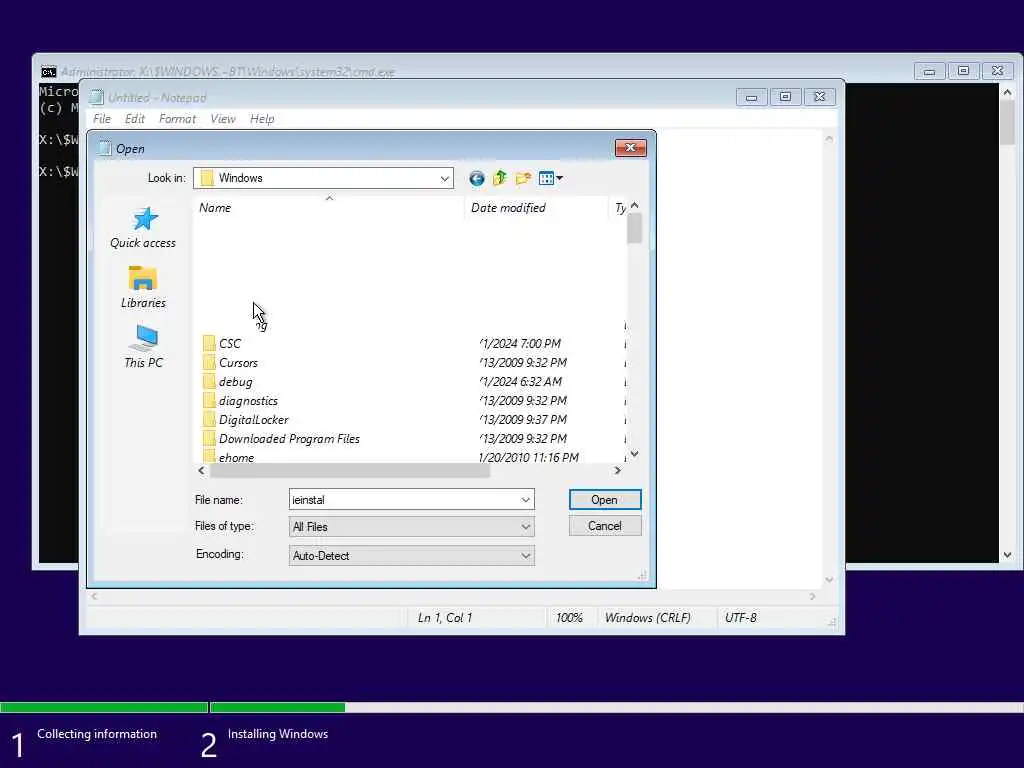1024x768 pixels.
Task: Select the DigitalLocker folder
Action: (253, 419)
